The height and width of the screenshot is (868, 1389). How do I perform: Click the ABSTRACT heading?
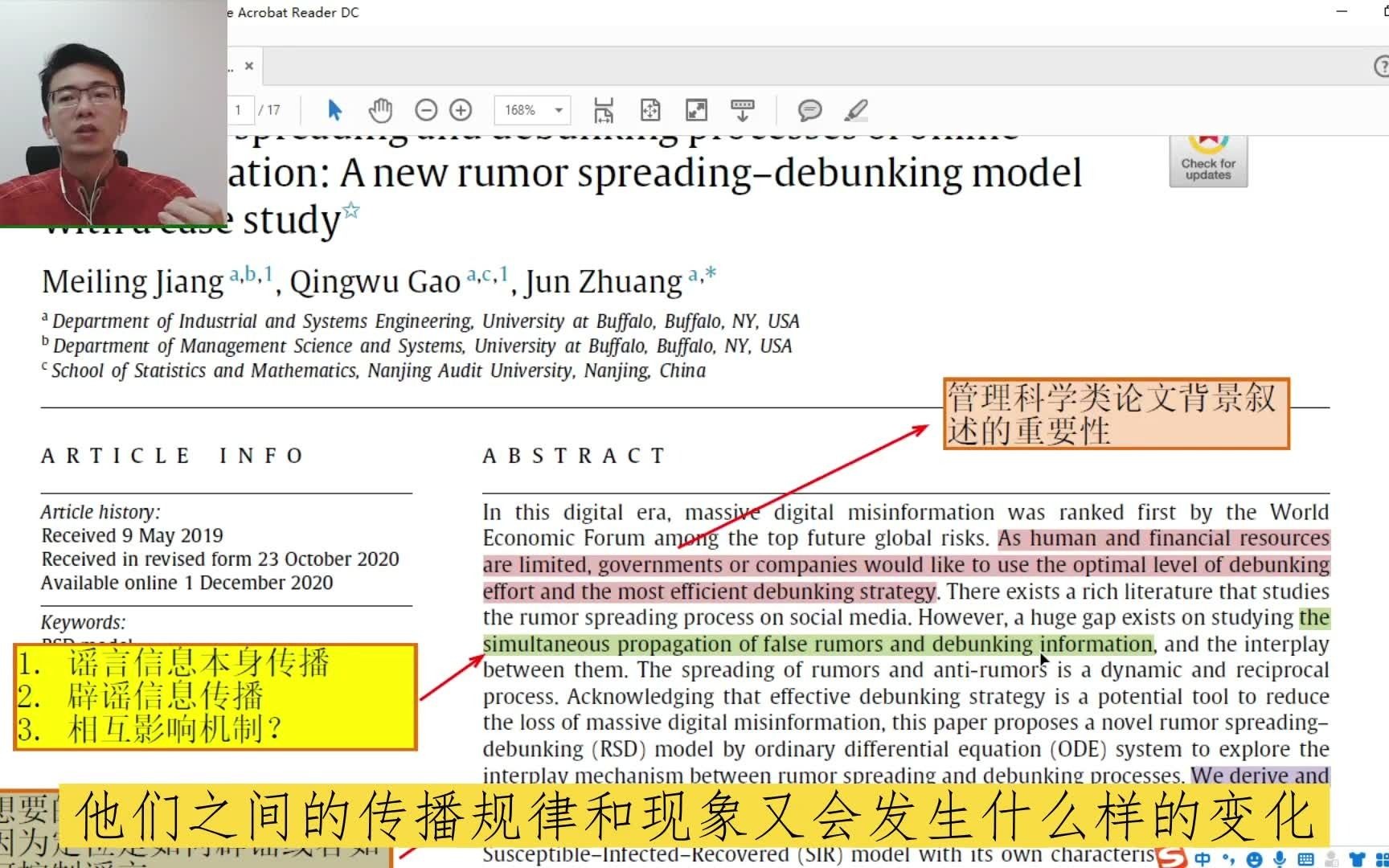(574, 456)
